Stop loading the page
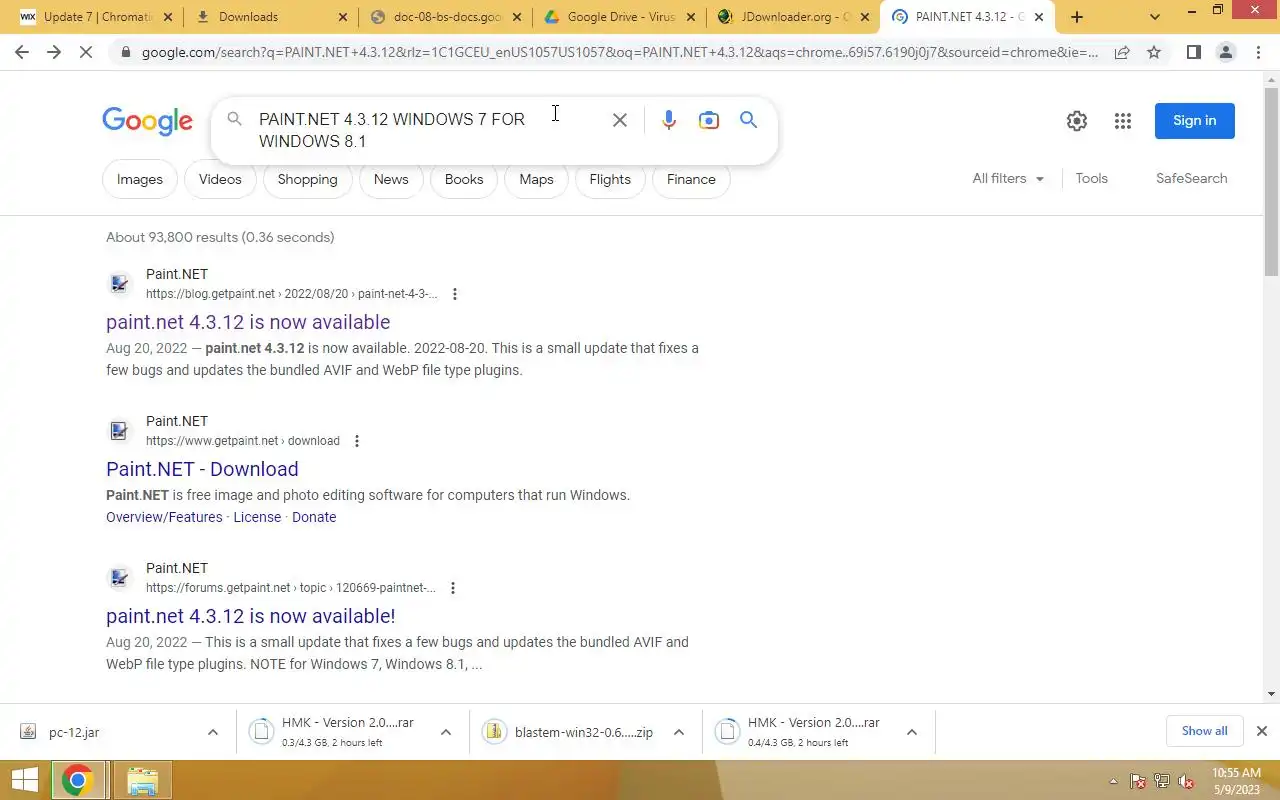 86,52
